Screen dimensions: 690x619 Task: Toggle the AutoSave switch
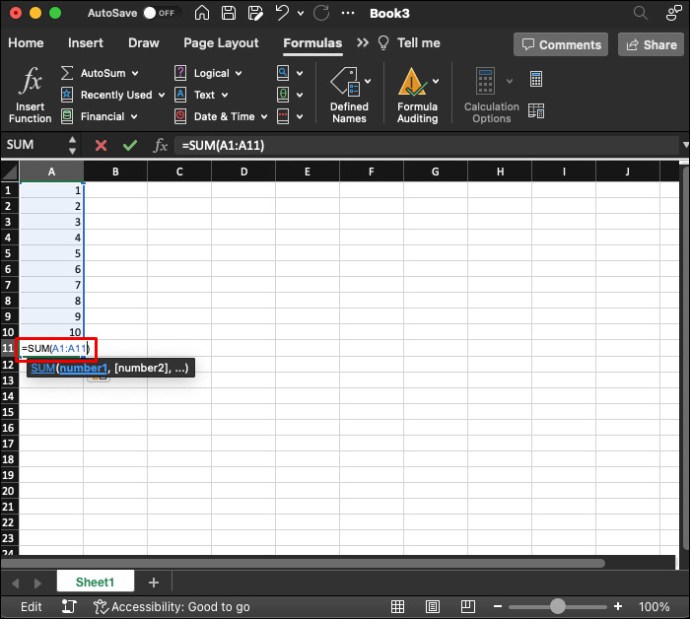pyautogui.click(x=159, y=13)
